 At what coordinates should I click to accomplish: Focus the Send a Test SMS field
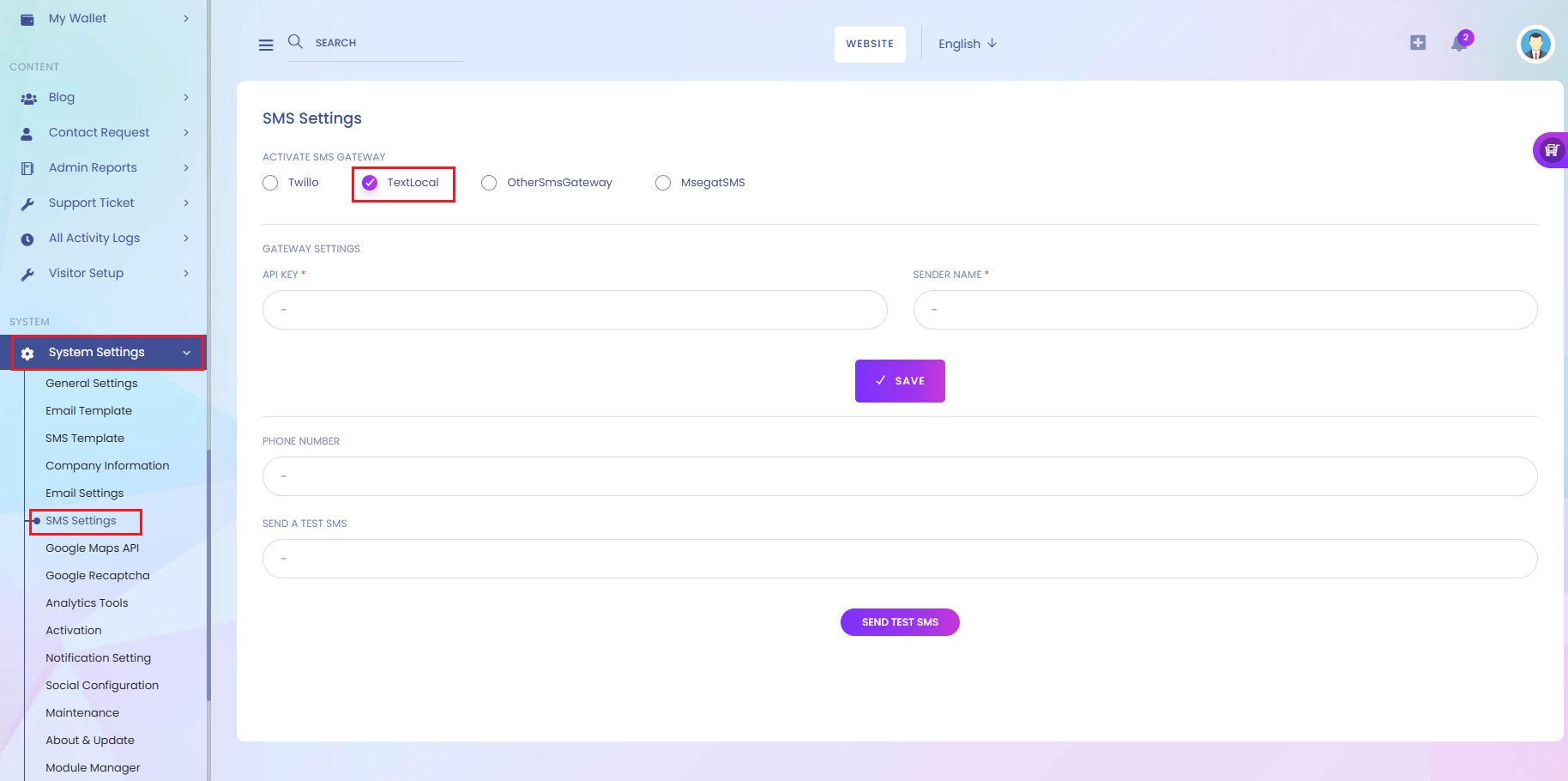[900, 559]
